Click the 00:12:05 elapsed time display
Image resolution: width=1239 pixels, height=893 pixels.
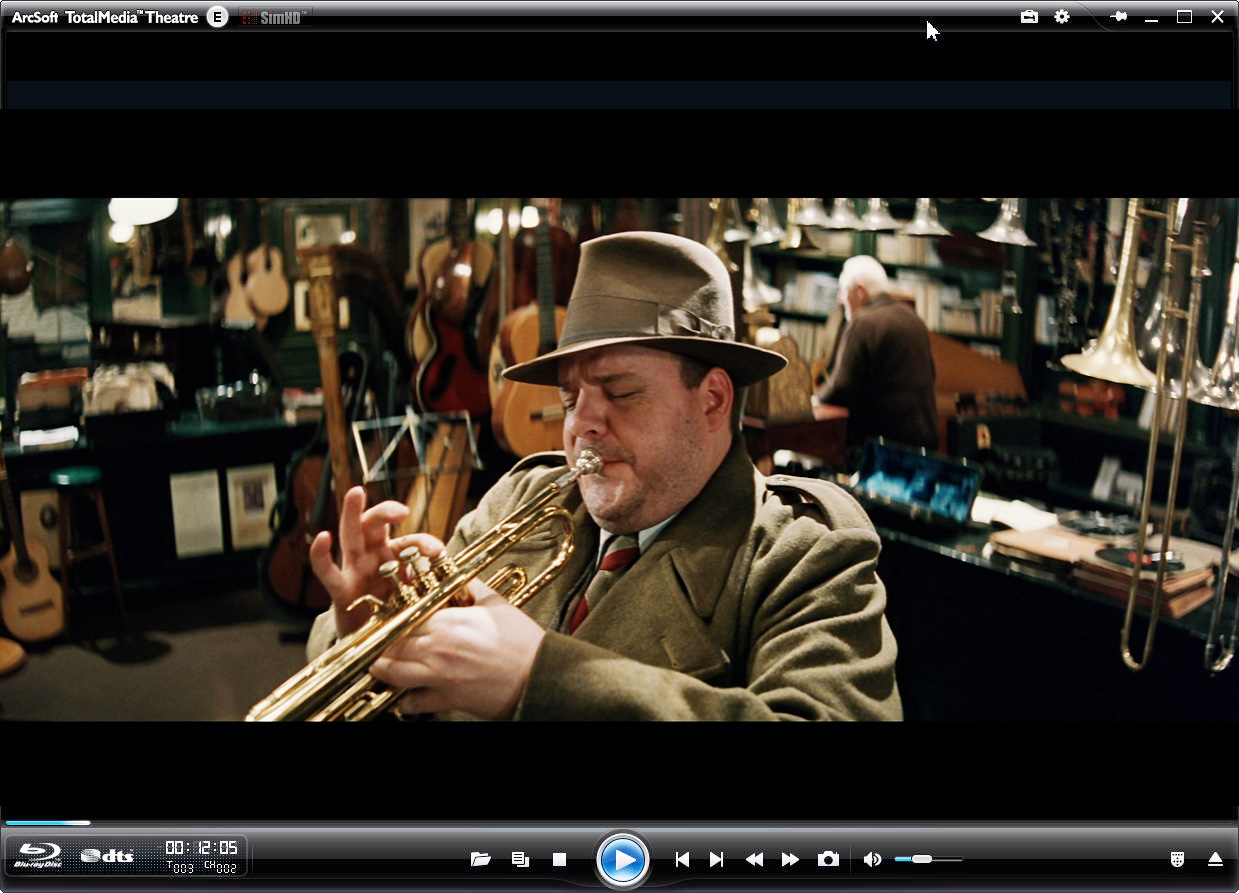(x=202, y=848)
